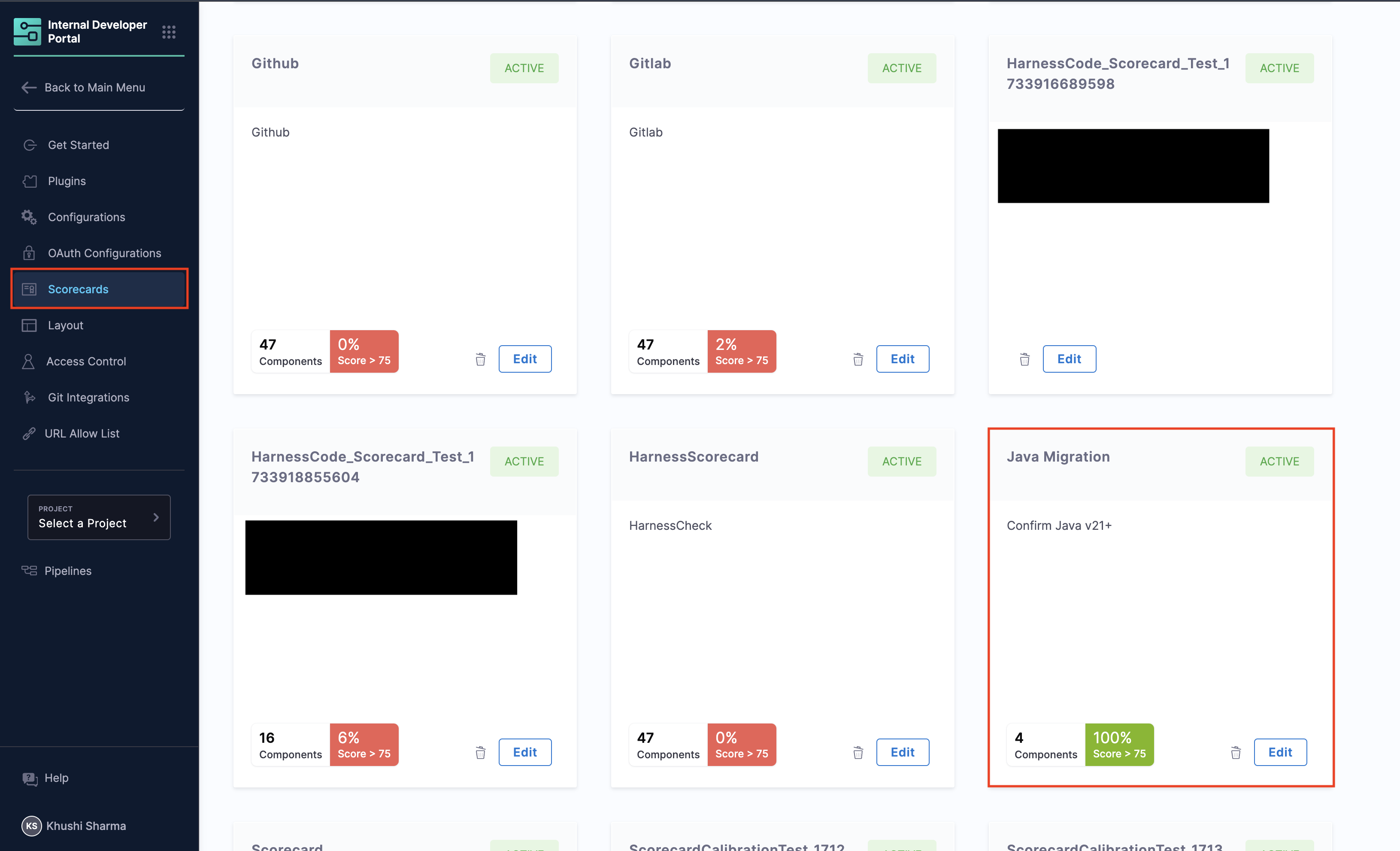Delete the Java Migration scorecard
The height and width of the screenshot is (851, 1400).
1235,753
